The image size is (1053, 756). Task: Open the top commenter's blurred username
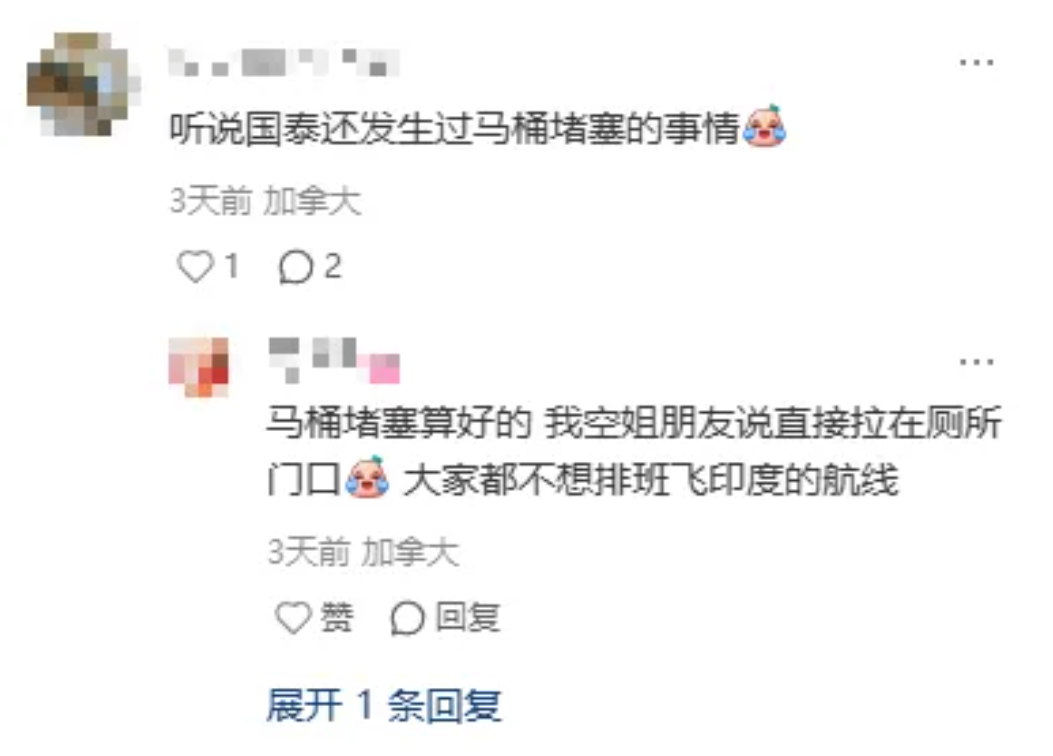(283, 62)
